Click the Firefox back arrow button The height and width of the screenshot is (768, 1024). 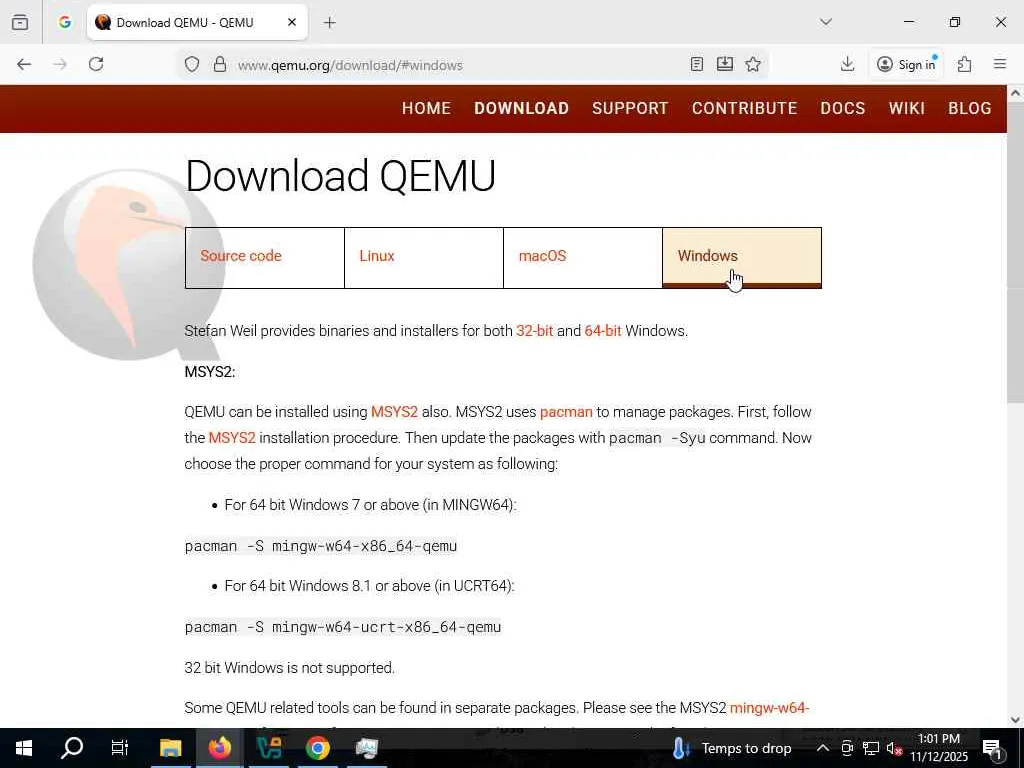coord(24,64)
